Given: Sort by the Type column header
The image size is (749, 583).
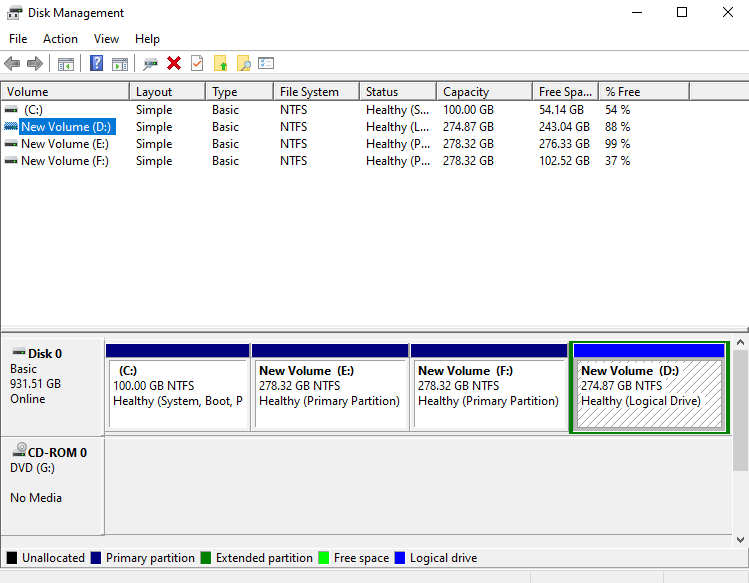Looking at the screenshot, I should [x=240, y=92].
